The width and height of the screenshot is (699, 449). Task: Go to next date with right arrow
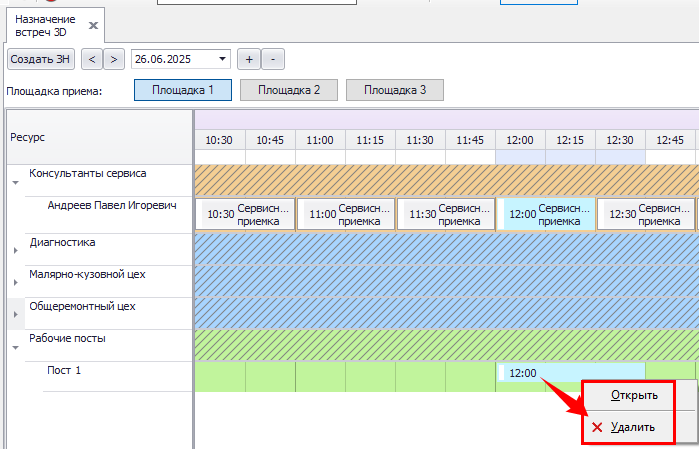(115, 59)
